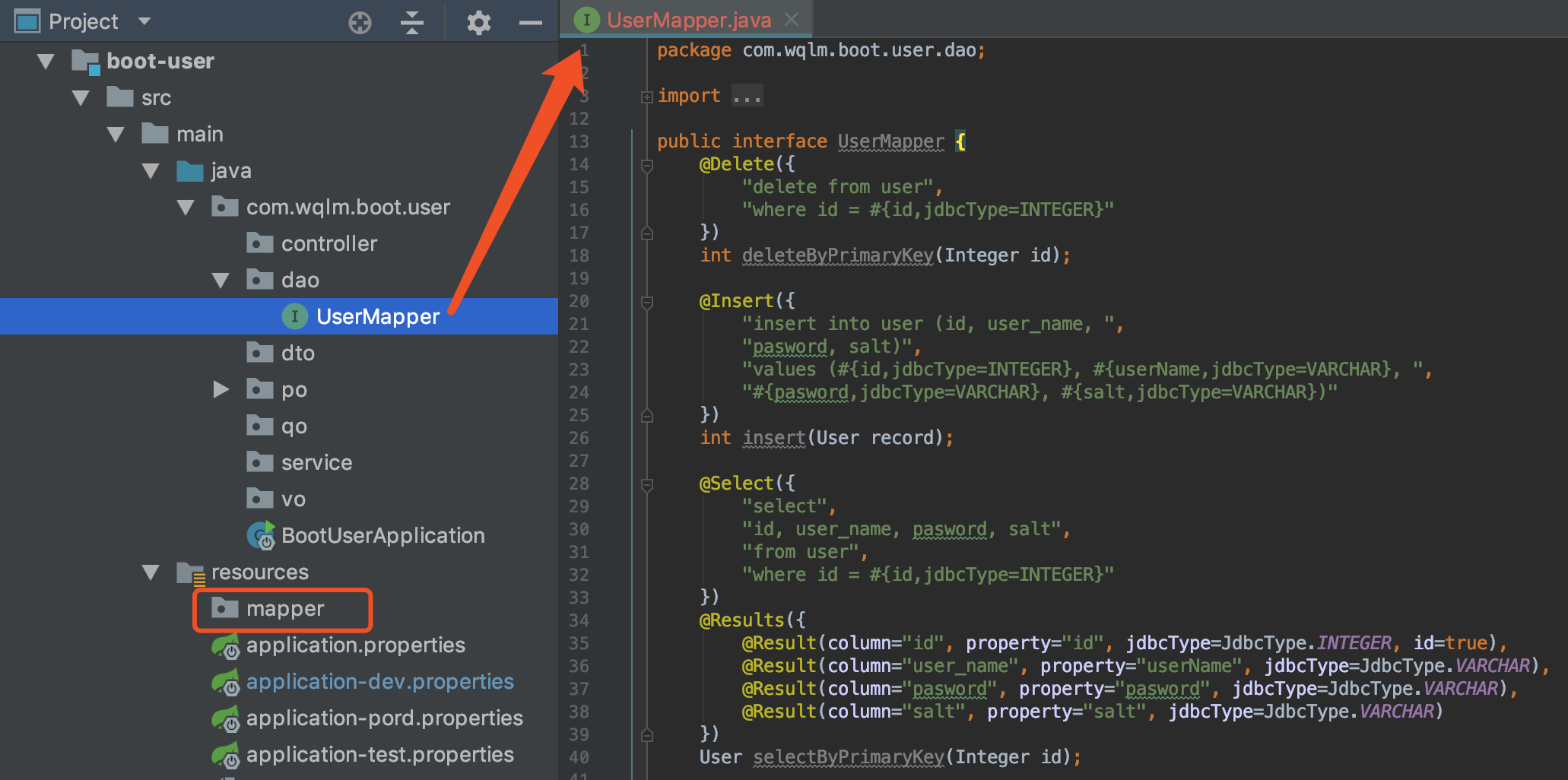This screenshot has width=1568, height=780.
Task: Collapse the dao package arrow
Action: coord(221,281)
